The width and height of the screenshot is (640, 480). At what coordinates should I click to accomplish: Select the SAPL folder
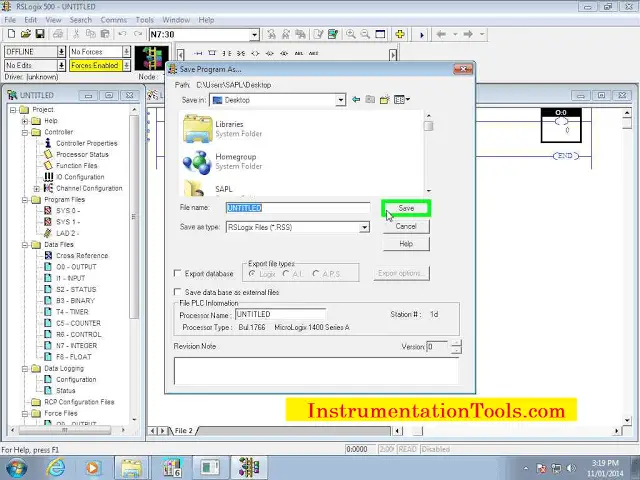[x=208, y=189]
